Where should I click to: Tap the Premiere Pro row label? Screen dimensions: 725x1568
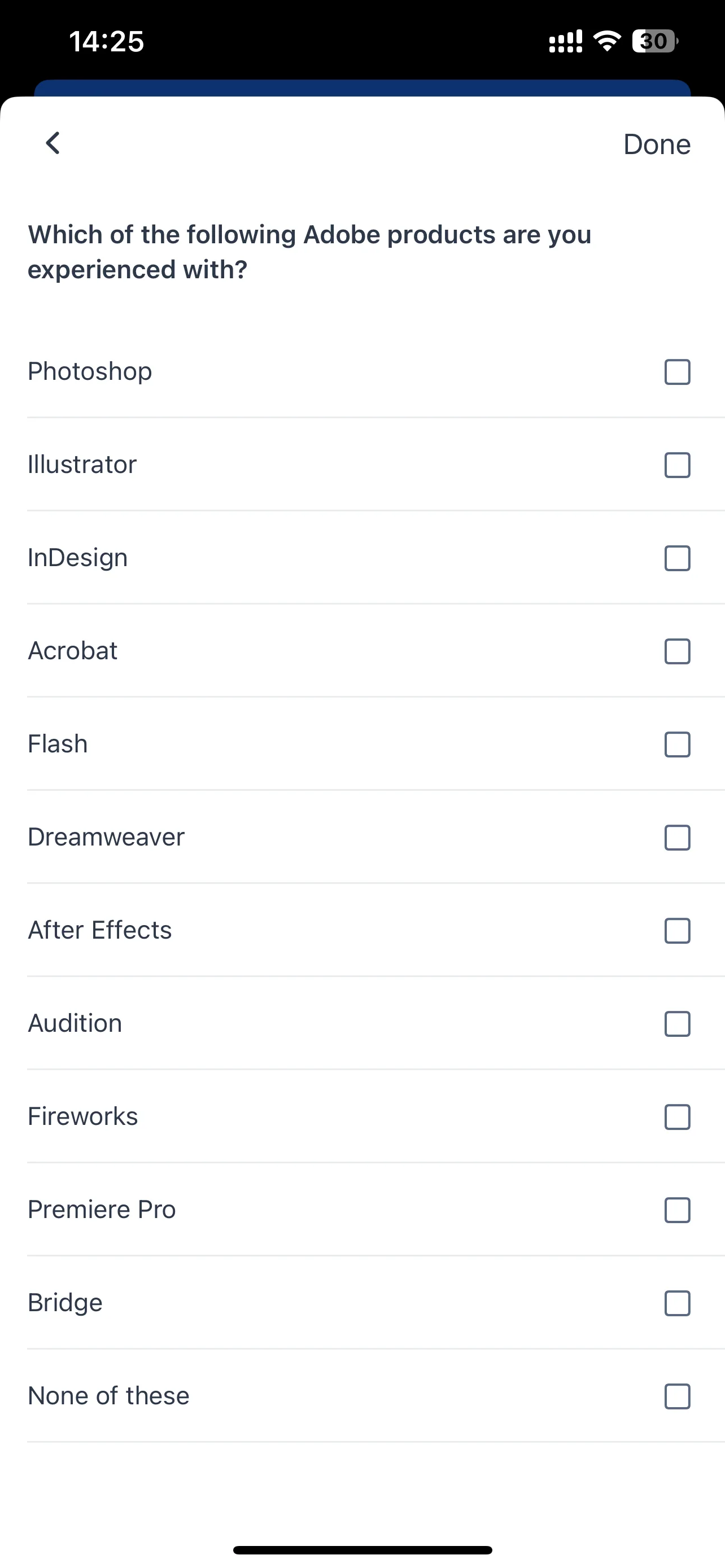[102, 1210]
